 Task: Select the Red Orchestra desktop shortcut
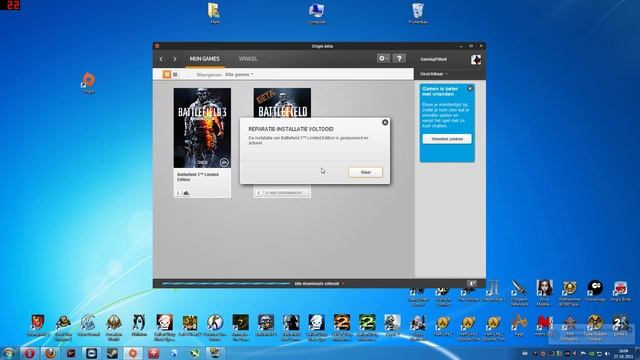coord(569,328)
